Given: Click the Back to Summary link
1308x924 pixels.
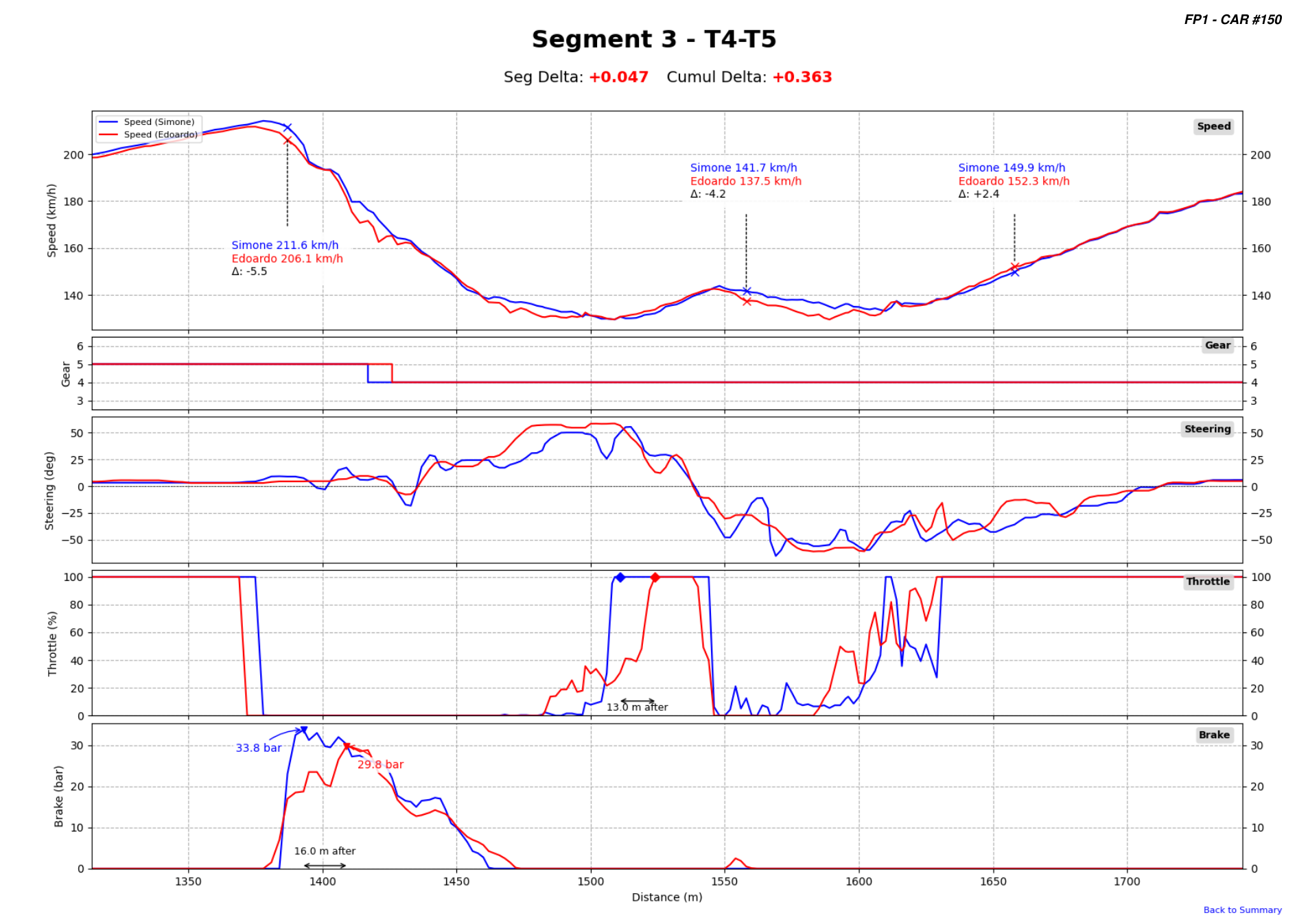Looking at the screenshot, I should 1243,910.
